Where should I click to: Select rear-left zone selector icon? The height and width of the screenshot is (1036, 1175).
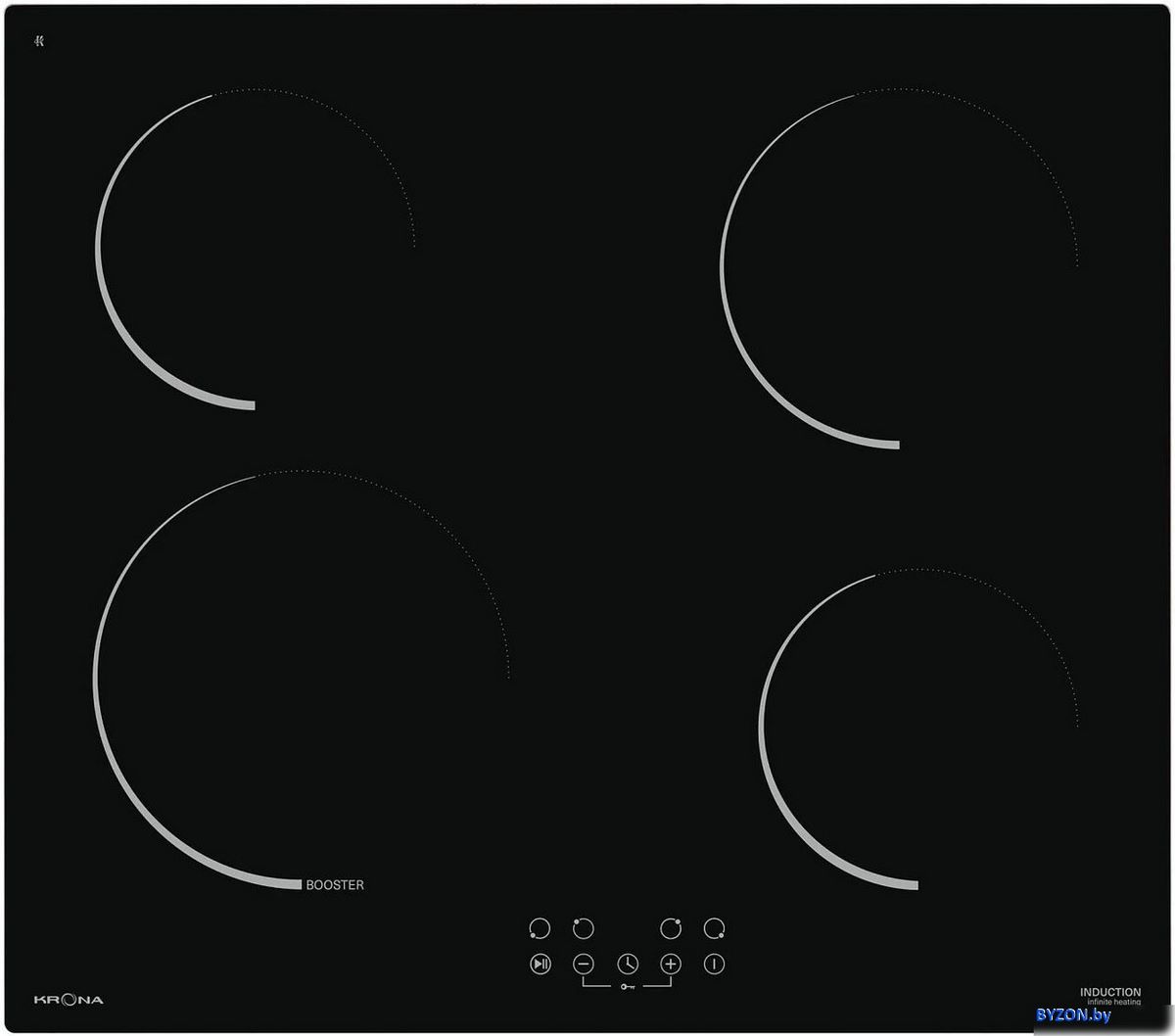[584, 928]
